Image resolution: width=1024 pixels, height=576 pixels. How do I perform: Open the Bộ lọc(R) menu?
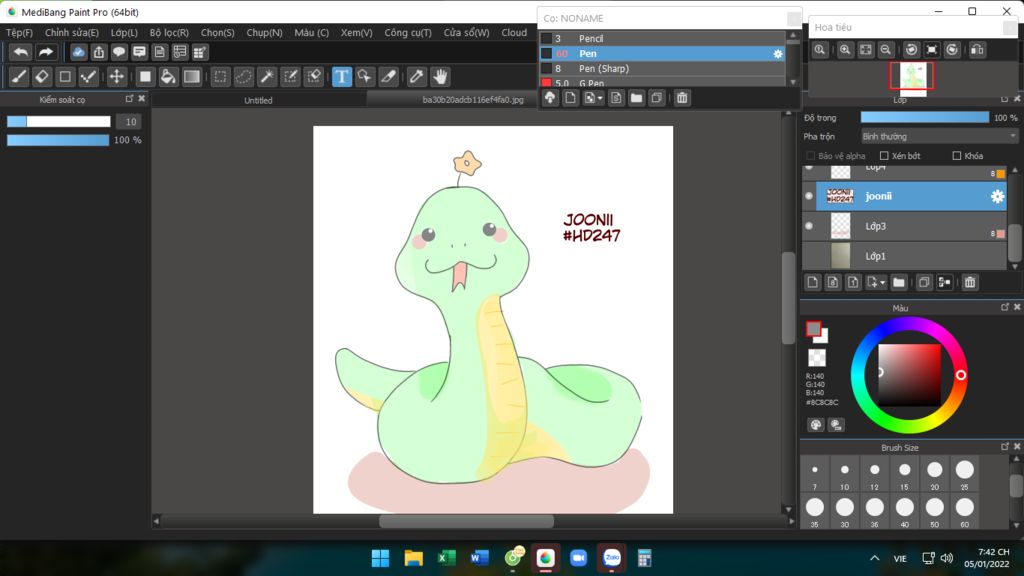[169, 32]
